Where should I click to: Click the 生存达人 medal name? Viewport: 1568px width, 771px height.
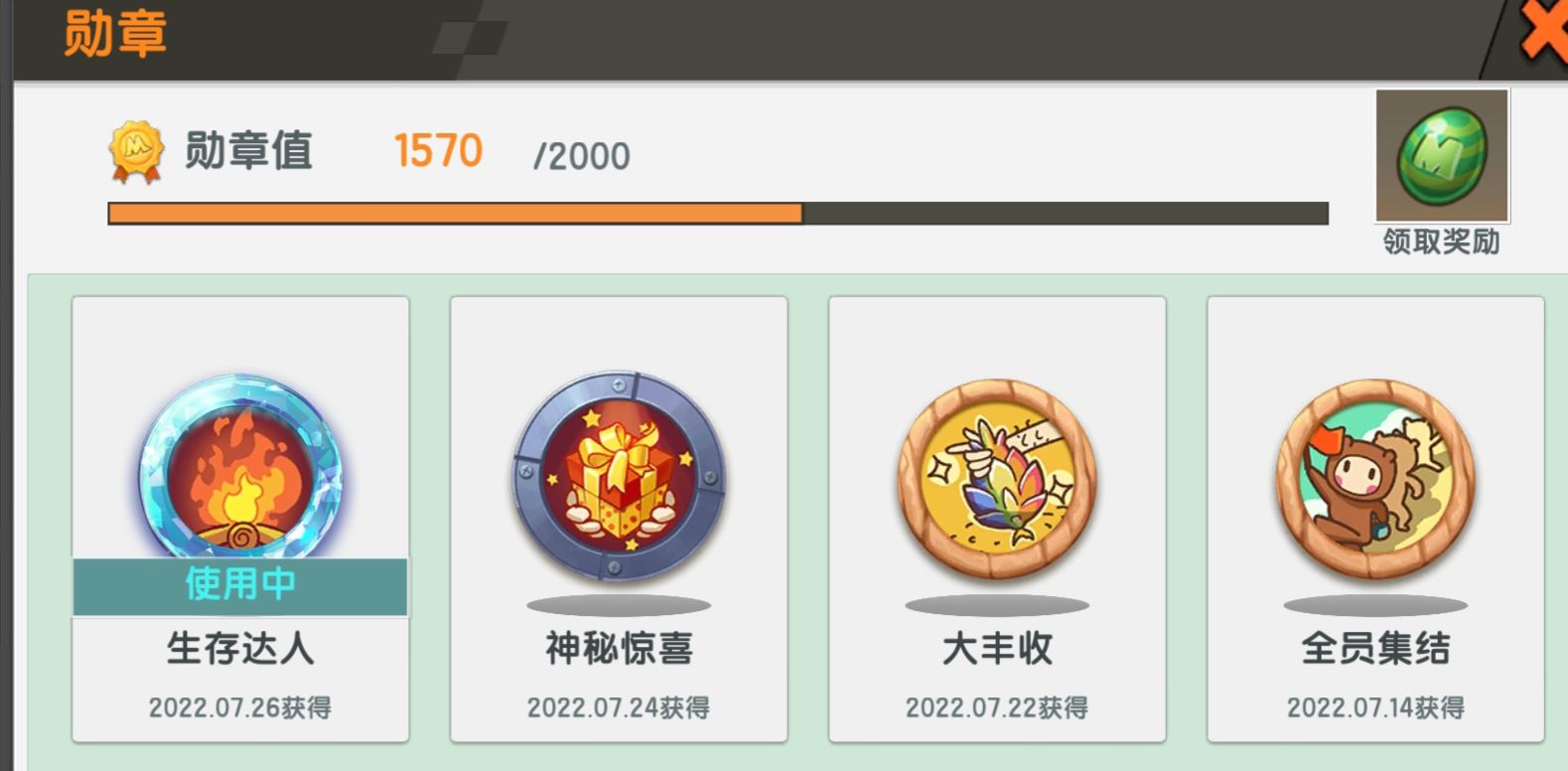pyautogui.click(x=240, y=649)
